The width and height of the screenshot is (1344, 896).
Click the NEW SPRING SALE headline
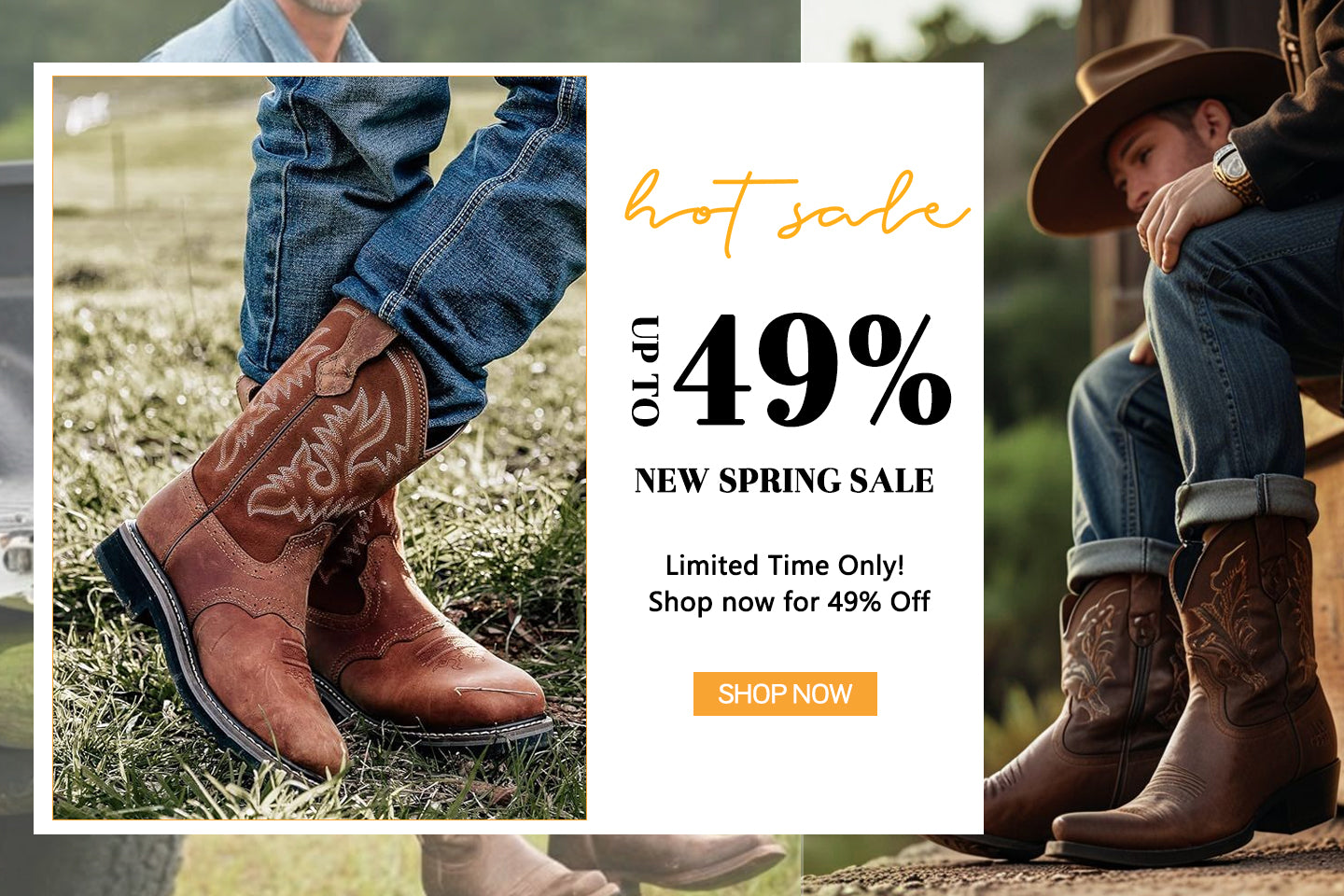(x=784, y=481)
